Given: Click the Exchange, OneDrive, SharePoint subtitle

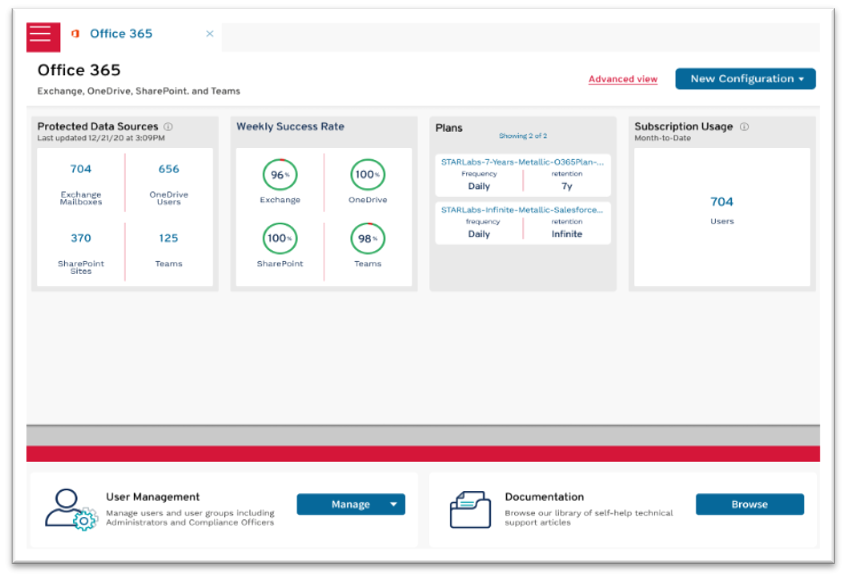Looking at the screenshot, I should coord(138,91).
